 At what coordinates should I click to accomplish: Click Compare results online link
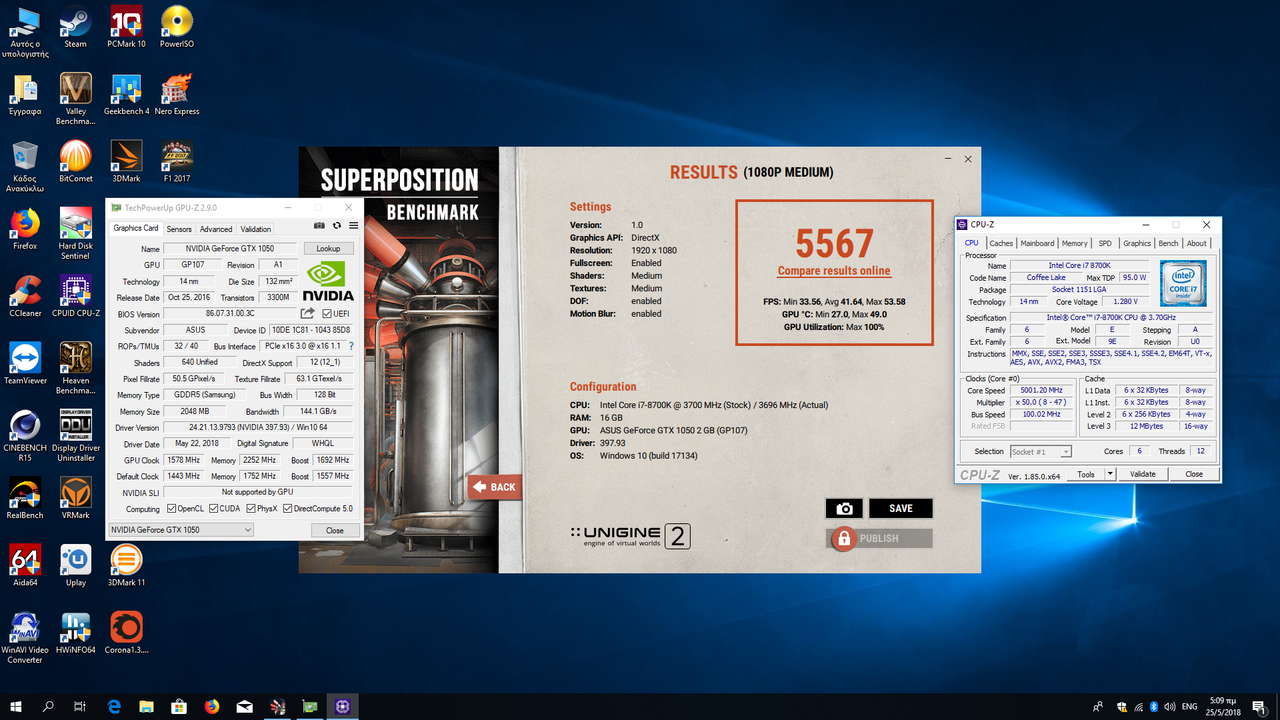[x=834, y=271]
